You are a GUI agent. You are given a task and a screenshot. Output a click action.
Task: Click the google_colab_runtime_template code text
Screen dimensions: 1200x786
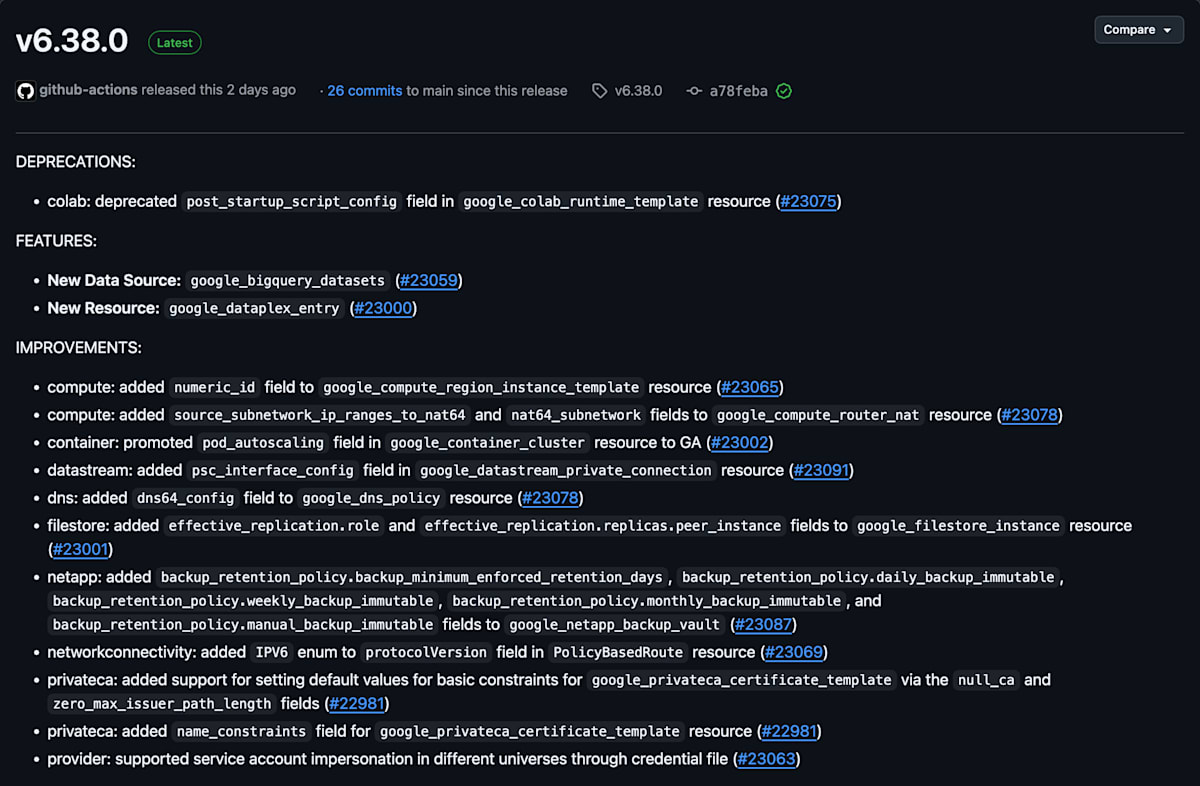[x=581, y=201]
